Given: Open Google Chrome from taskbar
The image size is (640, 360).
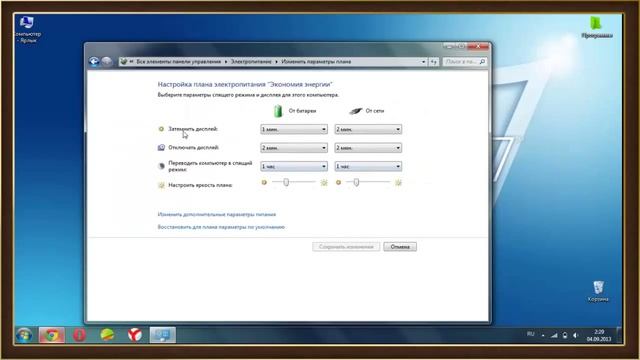Looking at the screenshot, I should [x=52, y=335].
